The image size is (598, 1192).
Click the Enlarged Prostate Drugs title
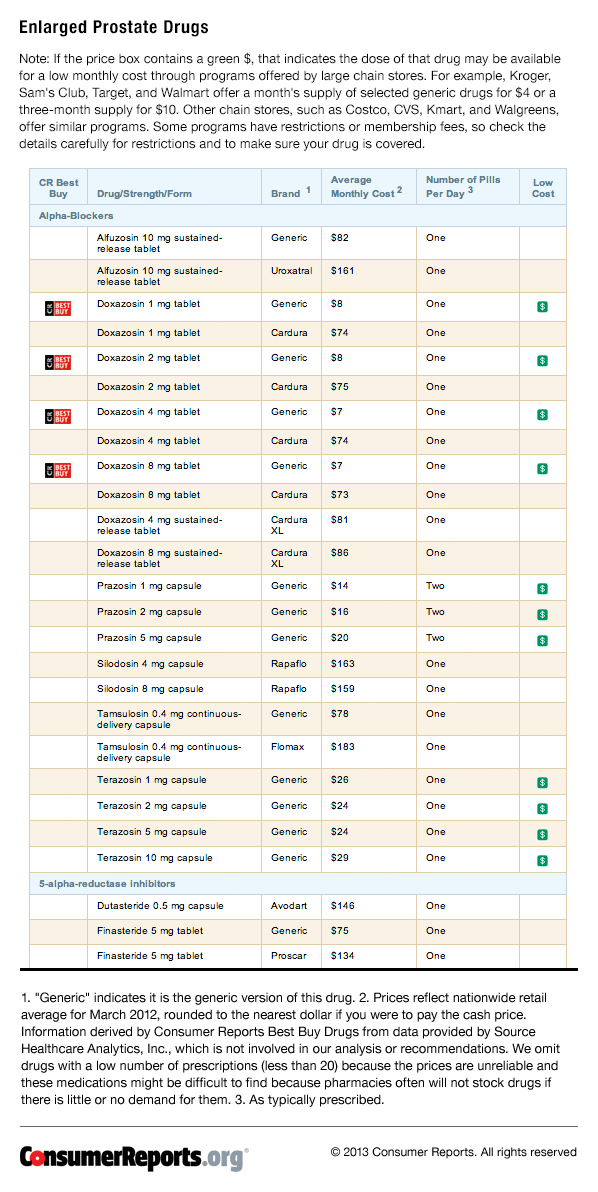[114, 28]
